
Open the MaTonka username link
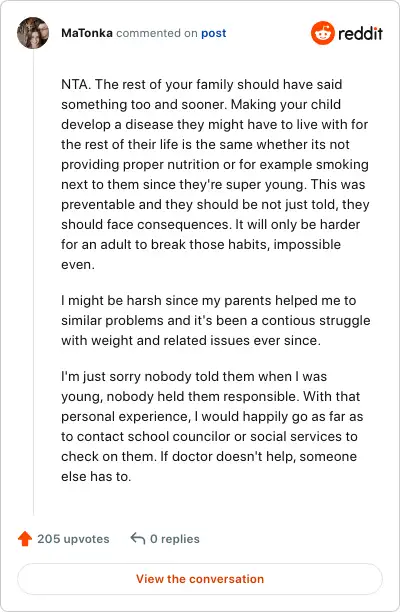(87, 33)
